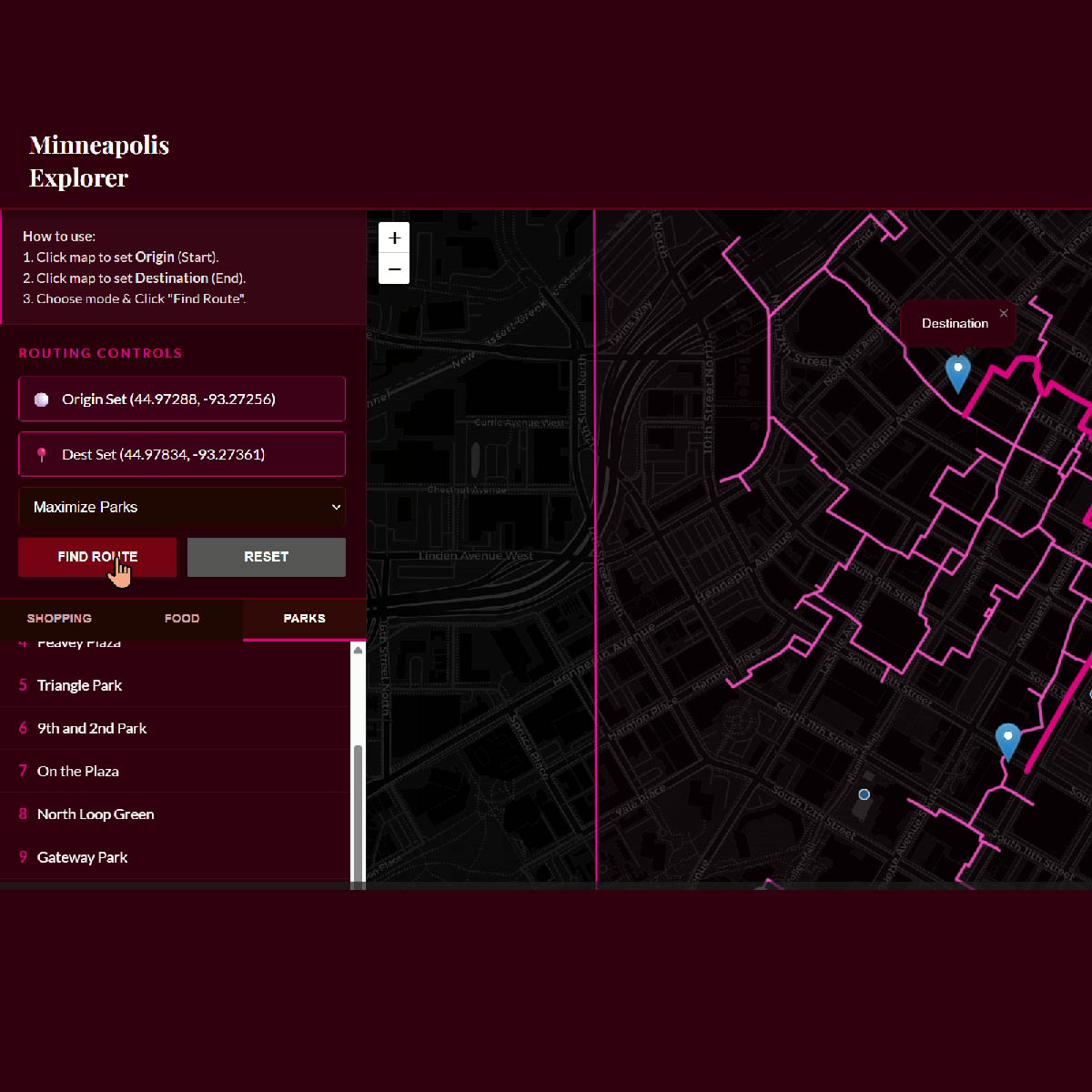Select North Loop Green list item
This screenshot has width=1092, height=1092.
coord(95,814)
